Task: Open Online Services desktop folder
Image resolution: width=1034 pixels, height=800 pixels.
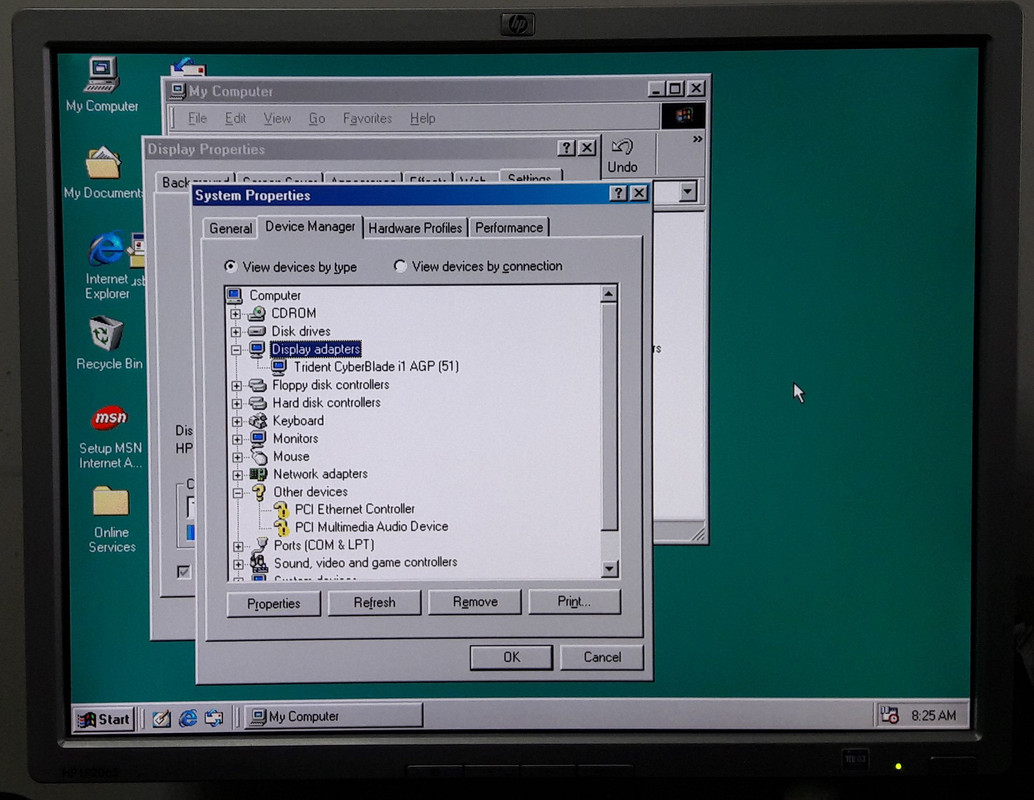Action: coord(110,502)
